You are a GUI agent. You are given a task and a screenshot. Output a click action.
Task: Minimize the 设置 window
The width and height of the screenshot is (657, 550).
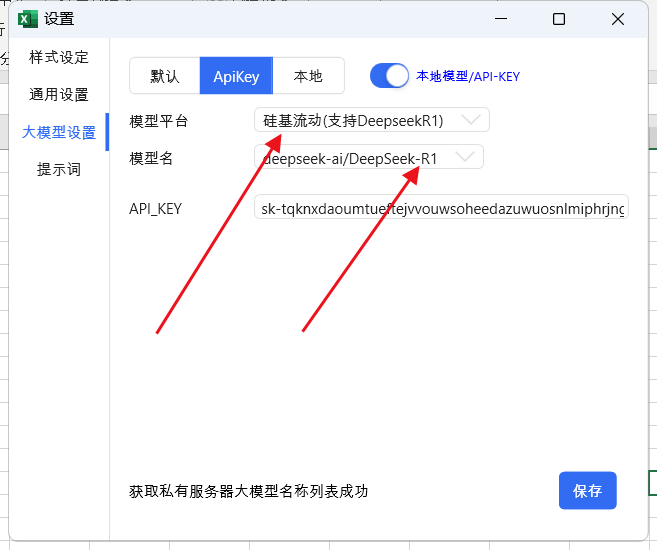click(501, 19)
